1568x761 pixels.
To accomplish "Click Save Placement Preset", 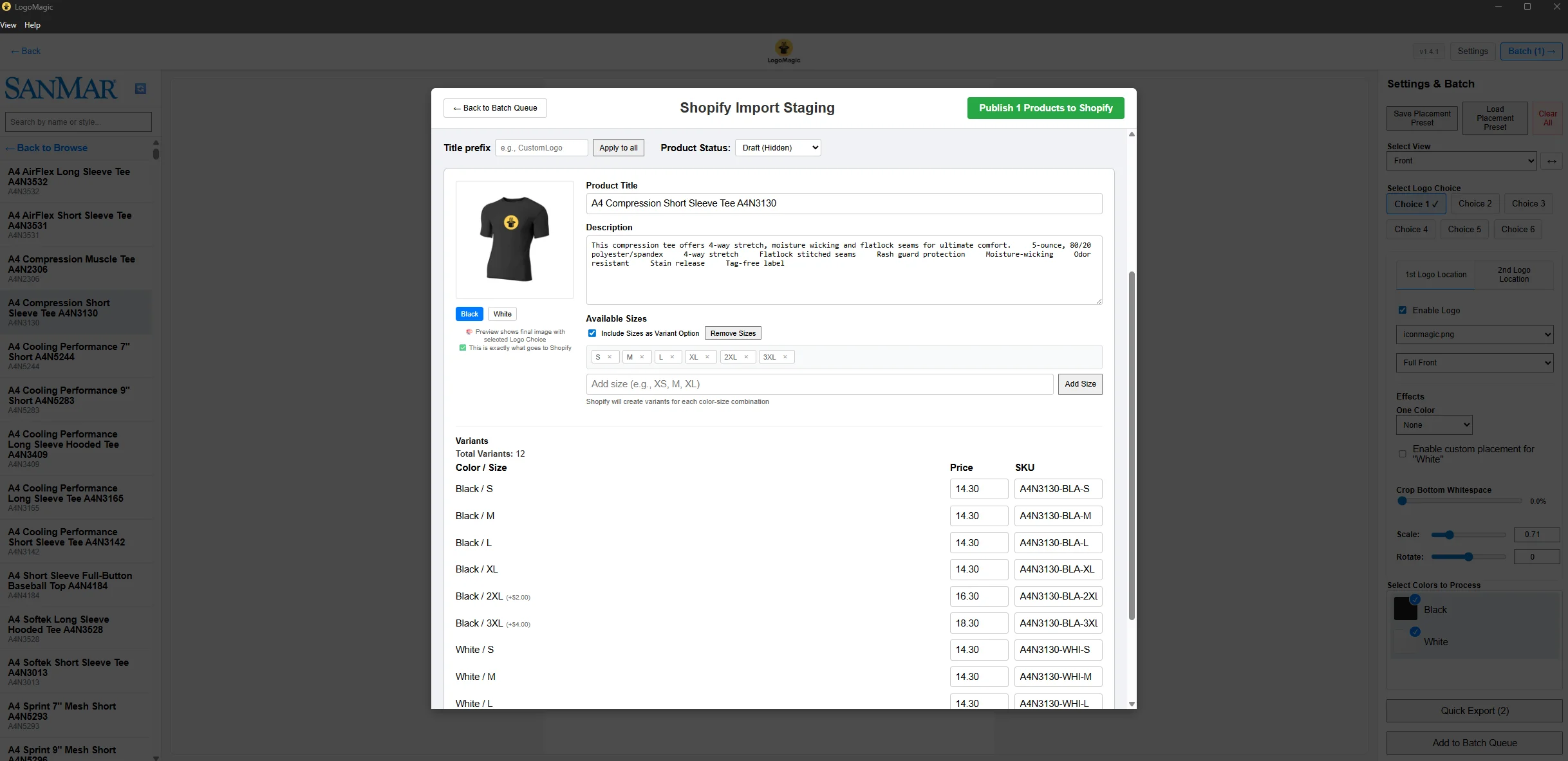I will pos(1422,118).
